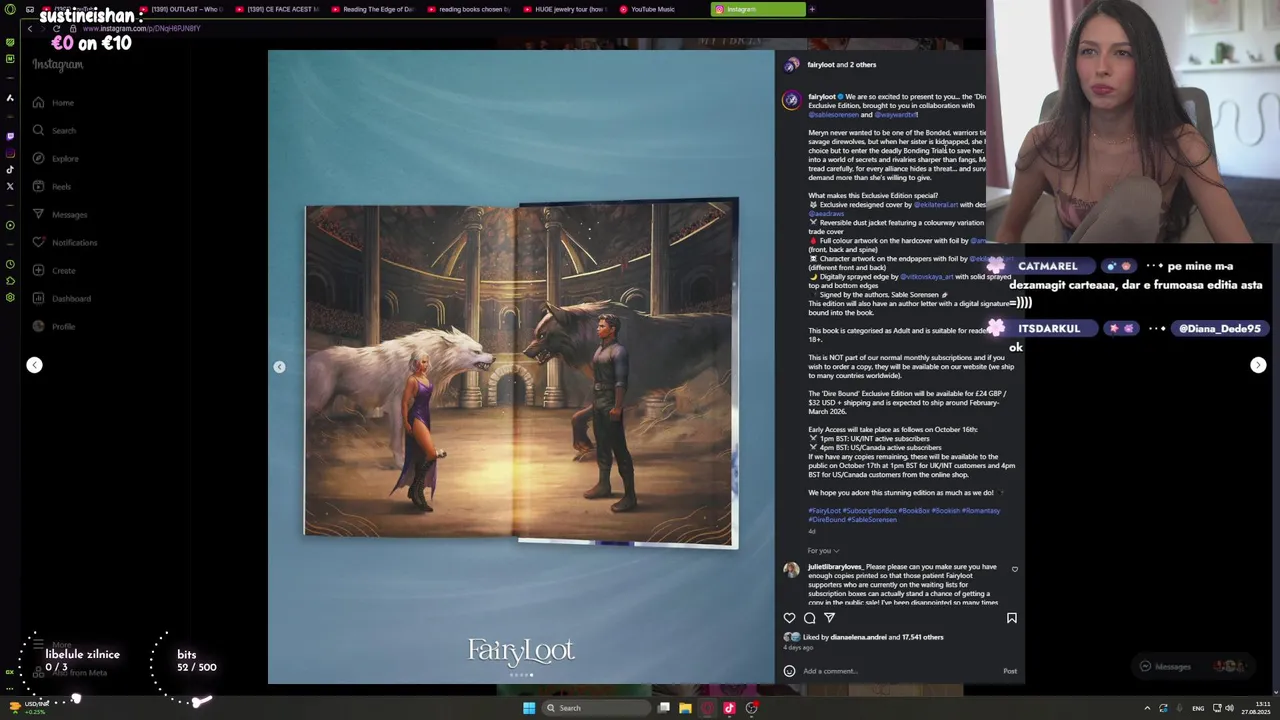
Task: Toggle the volume icon in system tray
Action: pos(1229,708)
